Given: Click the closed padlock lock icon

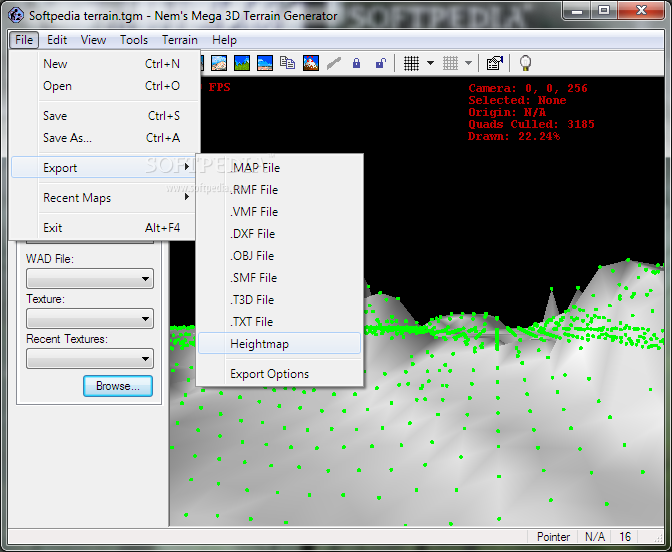Looking at the screenshot, I should (356, 63).
